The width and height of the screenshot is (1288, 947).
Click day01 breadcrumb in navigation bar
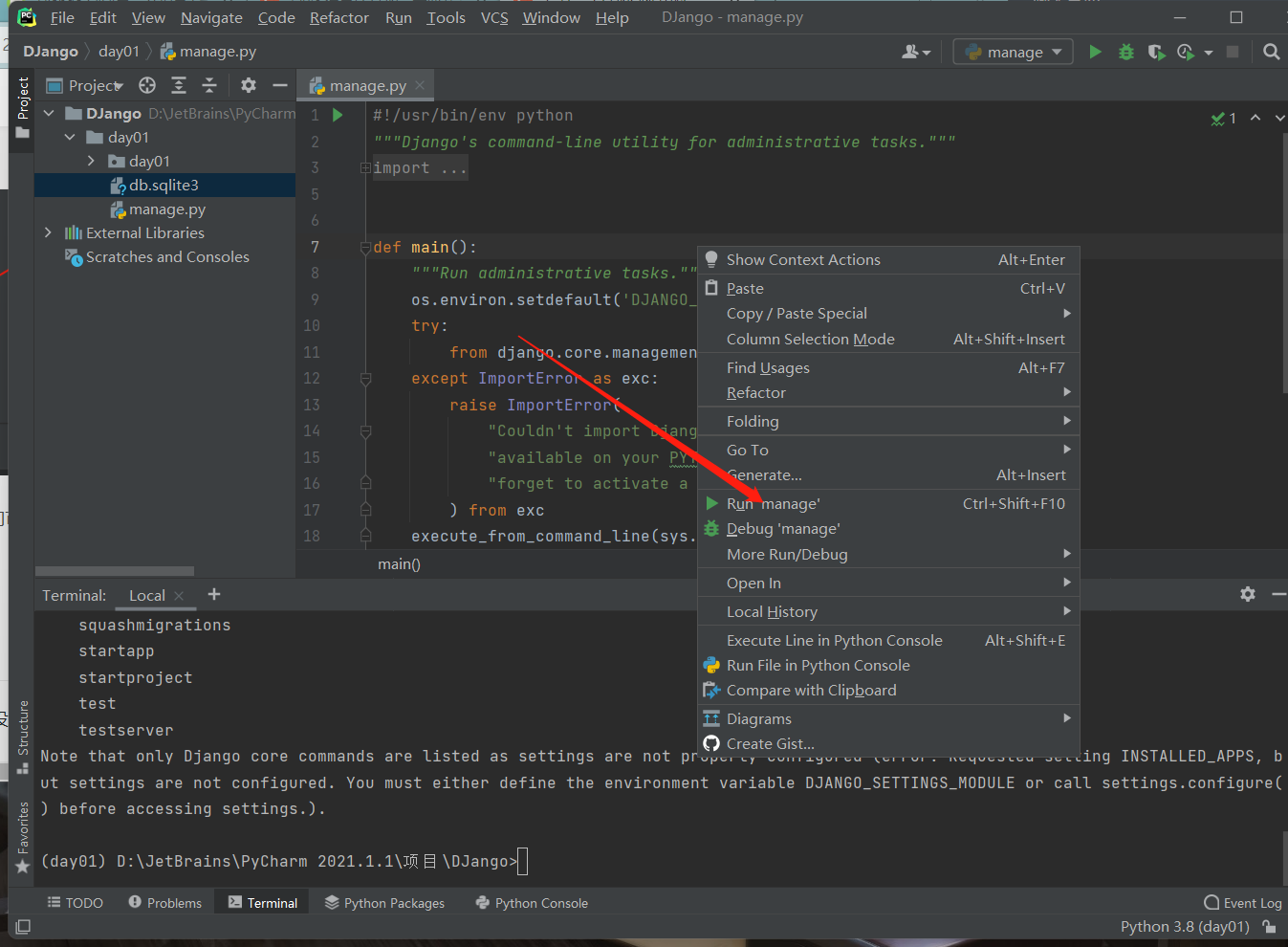pos(119,52)
